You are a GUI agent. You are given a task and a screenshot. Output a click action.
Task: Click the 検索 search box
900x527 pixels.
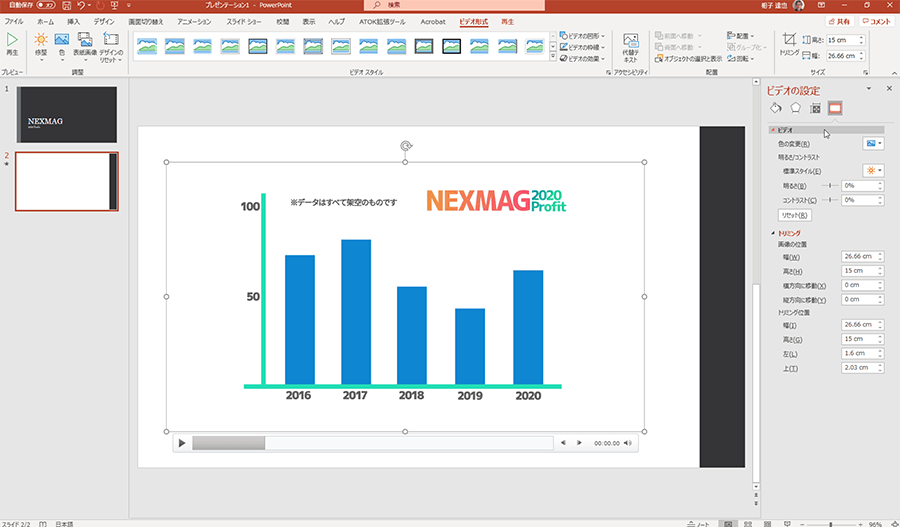point(454,5)
